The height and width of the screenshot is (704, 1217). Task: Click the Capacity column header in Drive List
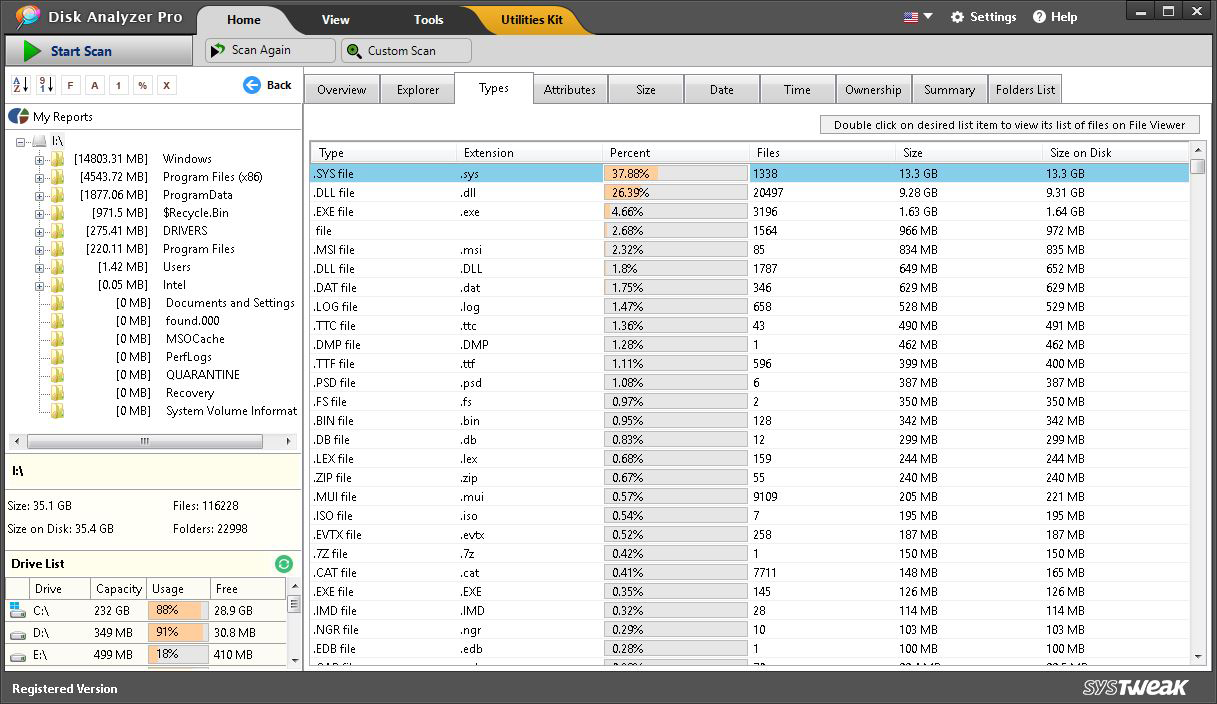[119, 589]
